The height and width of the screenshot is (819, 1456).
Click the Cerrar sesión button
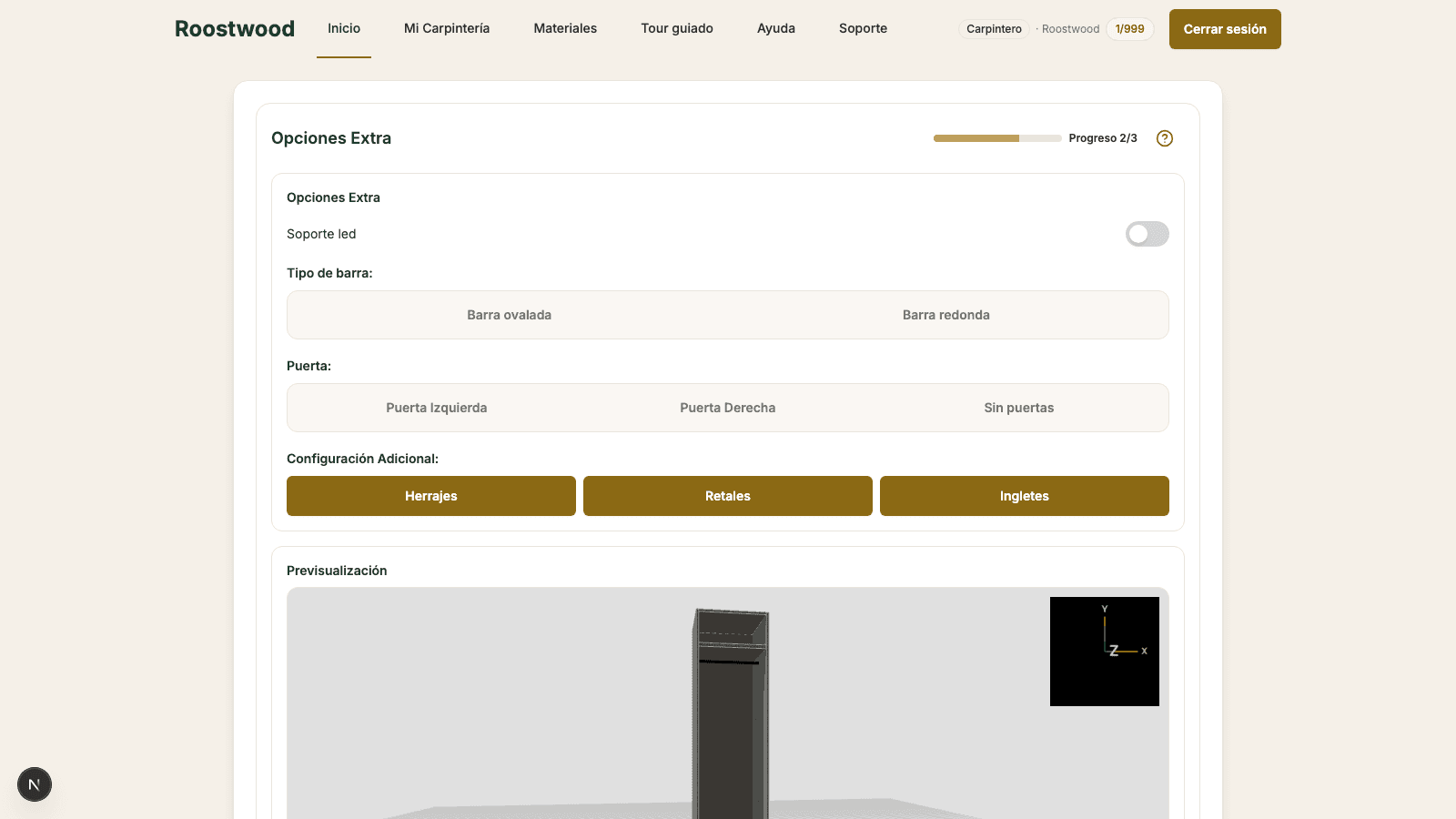(x=1225, y=29)
